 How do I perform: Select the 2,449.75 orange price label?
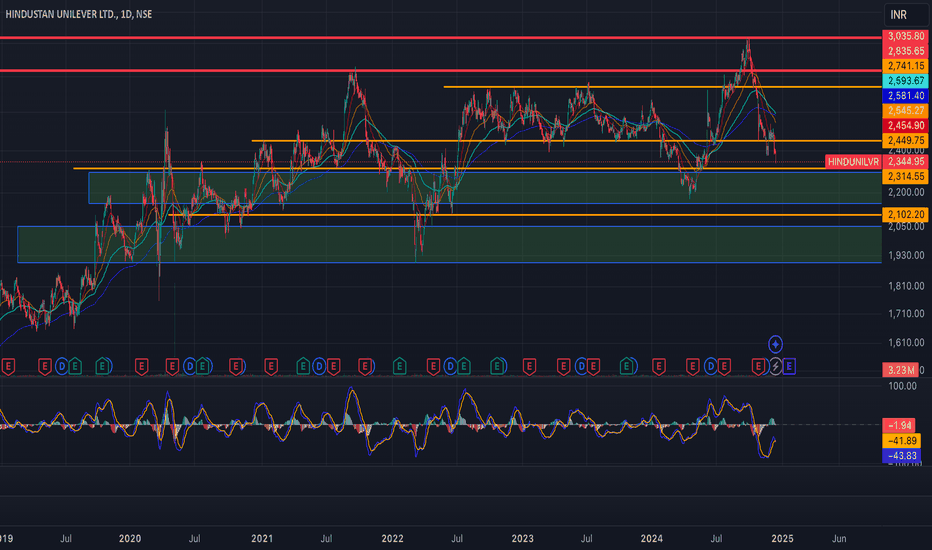[906, 140]
